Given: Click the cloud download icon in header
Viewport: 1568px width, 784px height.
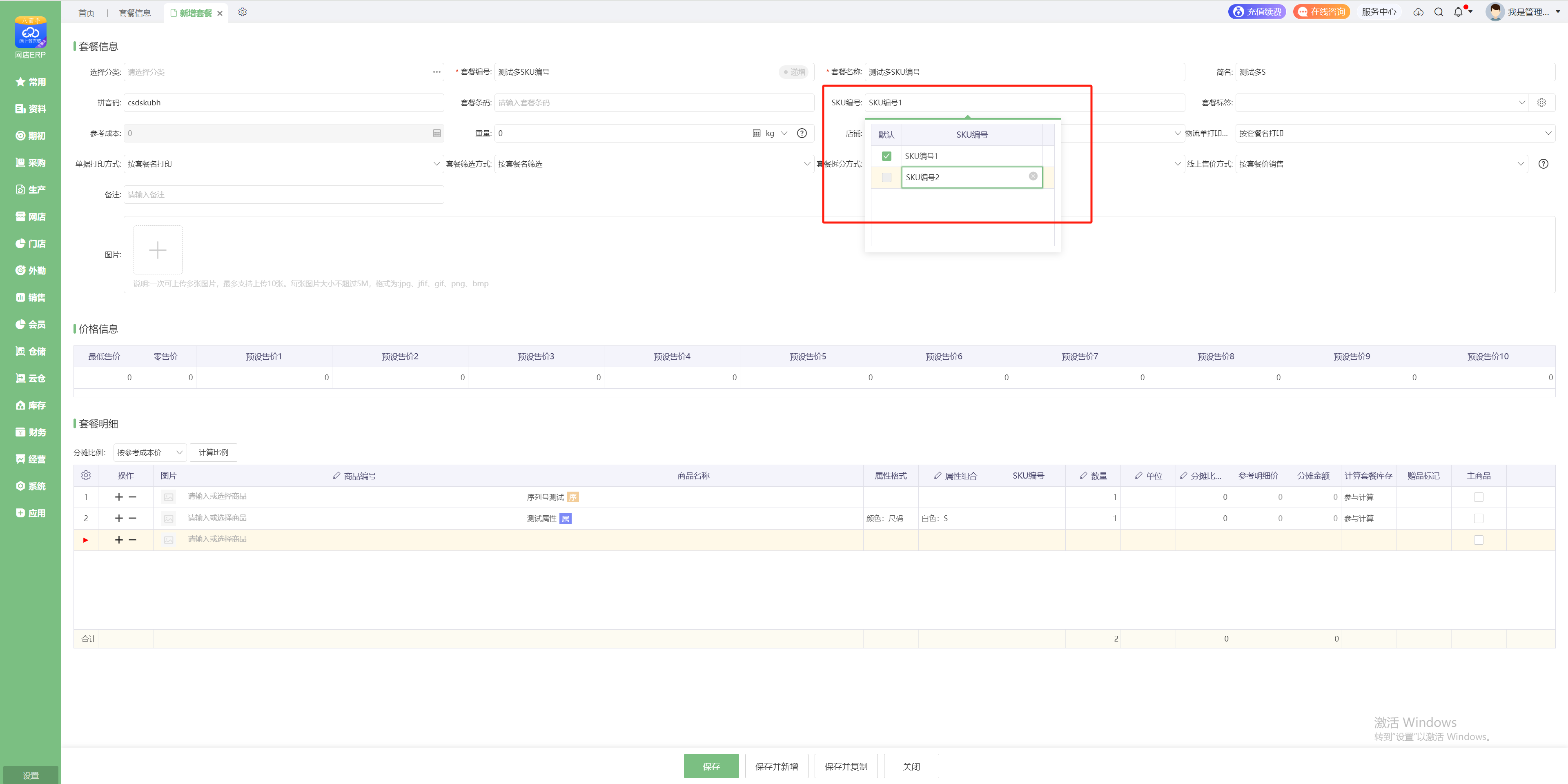Looking at the screenshot, I should tap(1418, 12).
